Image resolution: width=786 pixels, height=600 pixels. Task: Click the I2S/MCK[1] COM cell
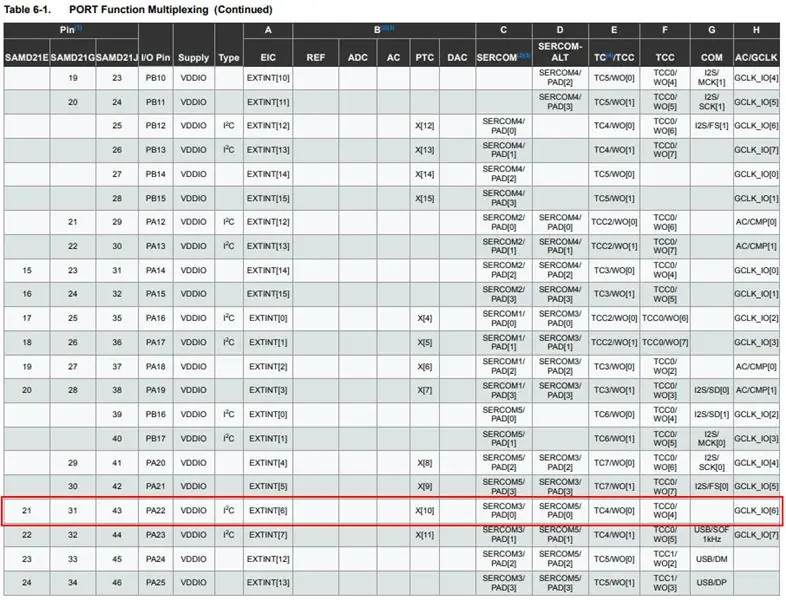coord(711,78)
